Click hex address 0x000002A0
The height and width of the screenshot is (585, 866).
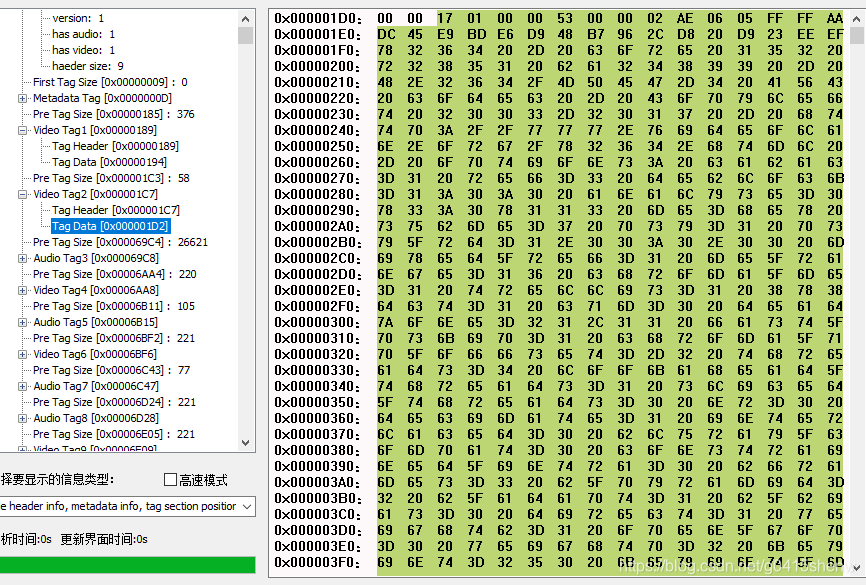(x=318, y=226)
